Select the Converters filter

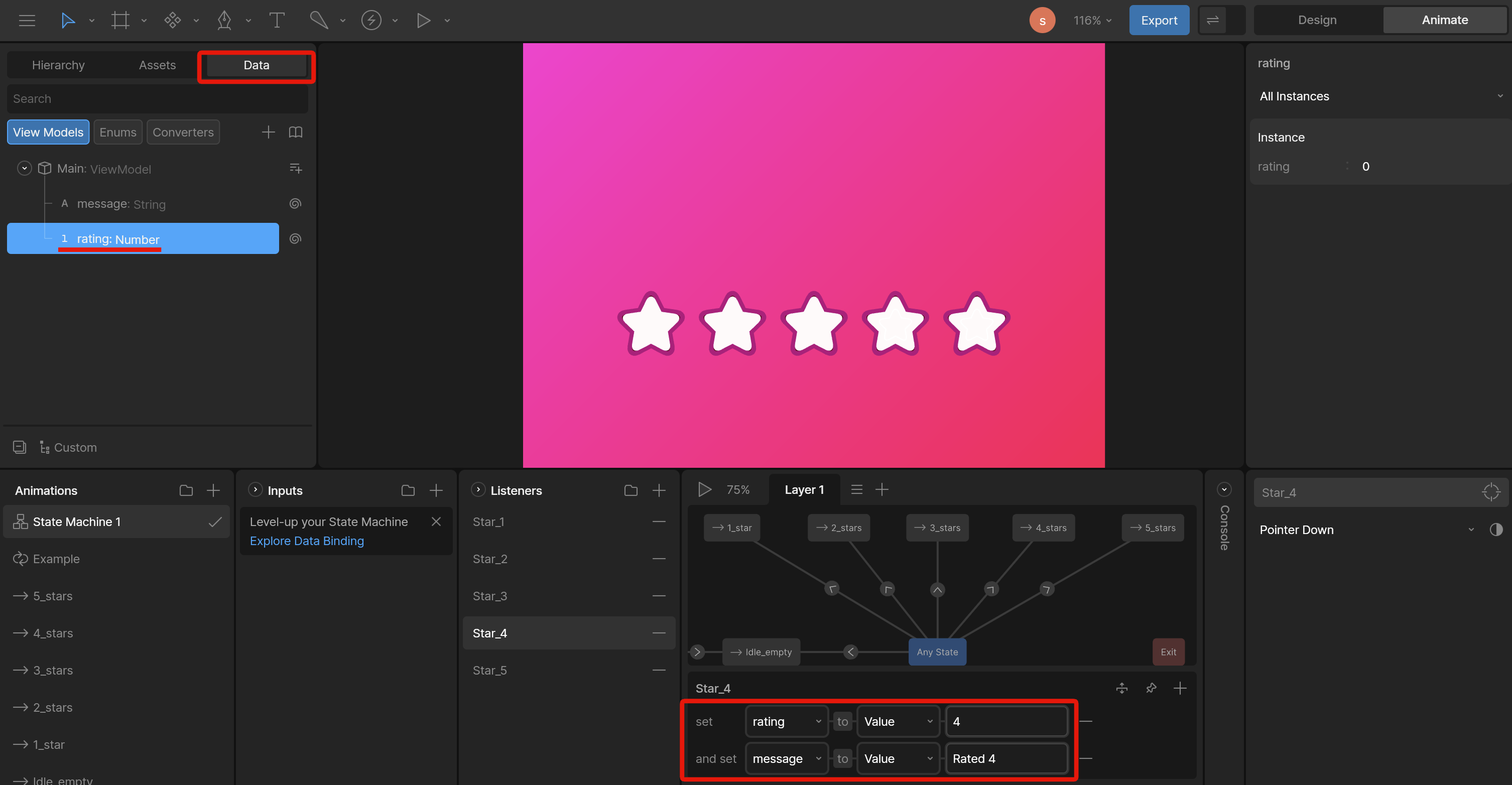183,132
